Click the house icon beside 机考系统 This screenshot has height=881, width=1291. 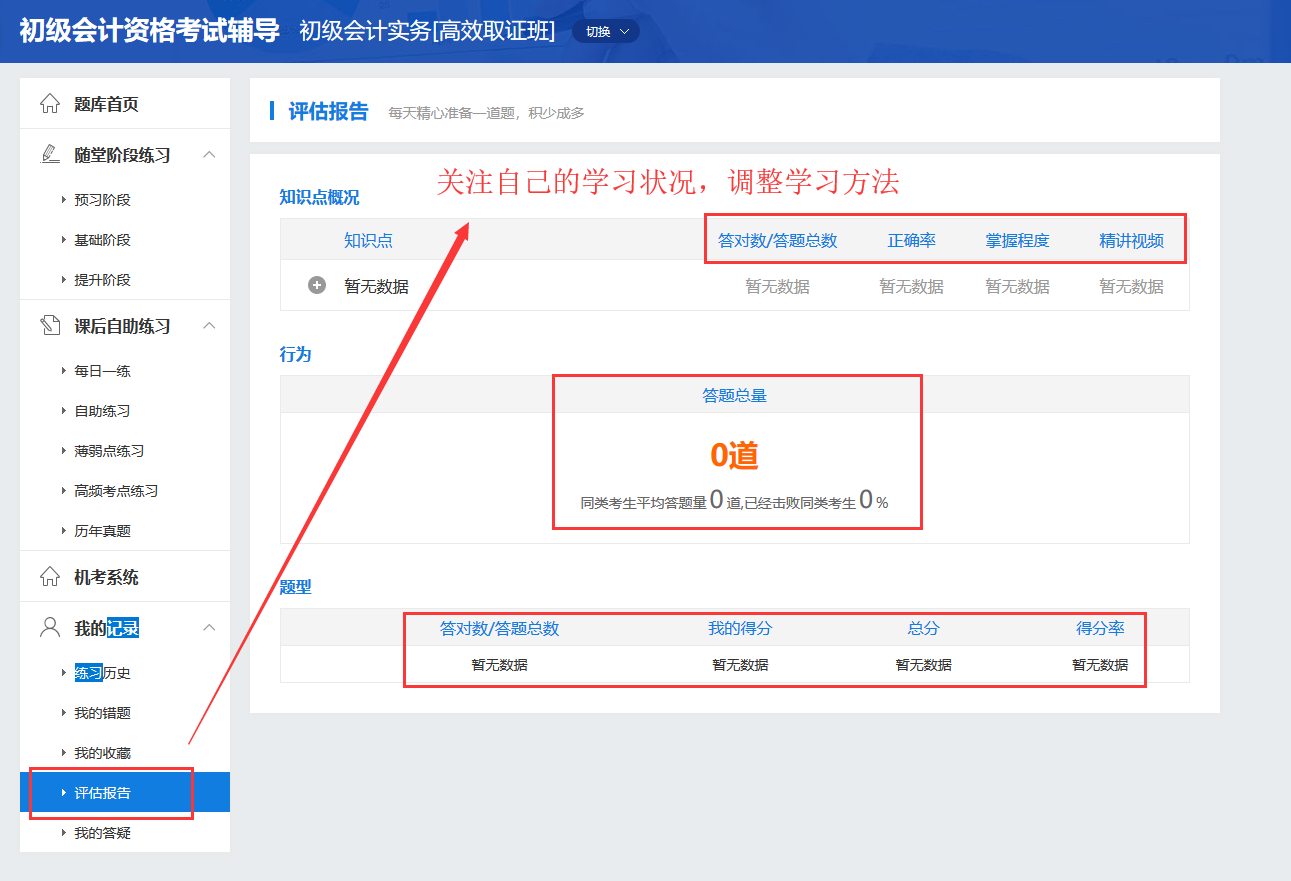(x=49, y=577)
